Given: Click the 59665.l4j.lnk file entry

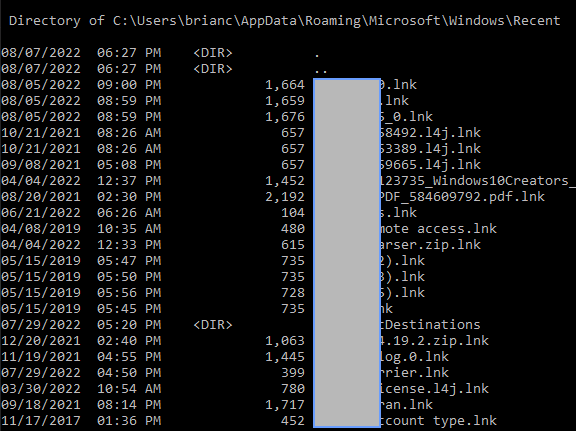Looking at the screenshot, I should coord(430,165).
